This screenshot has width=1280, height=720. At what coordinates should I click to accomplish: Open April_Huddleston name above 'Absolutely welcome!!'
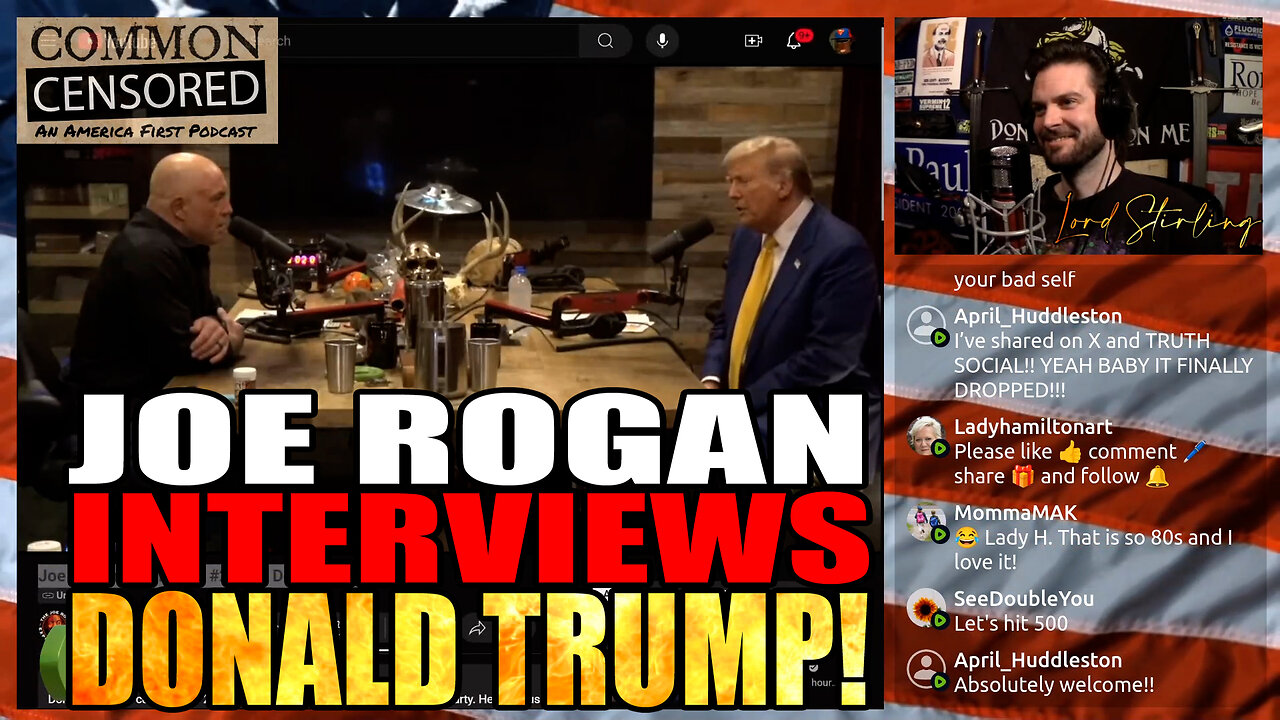pos(1038,660)
